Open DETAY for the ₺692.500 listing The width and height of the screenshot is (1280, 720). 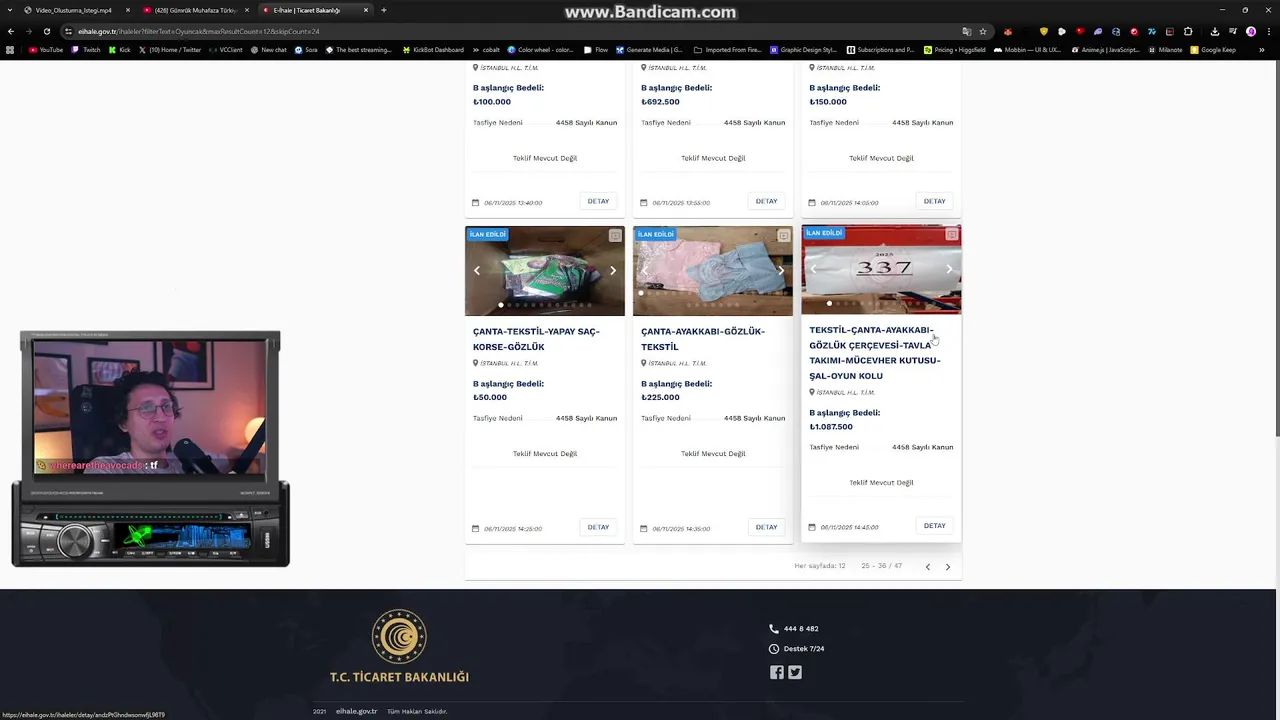[x=766, y=201]
